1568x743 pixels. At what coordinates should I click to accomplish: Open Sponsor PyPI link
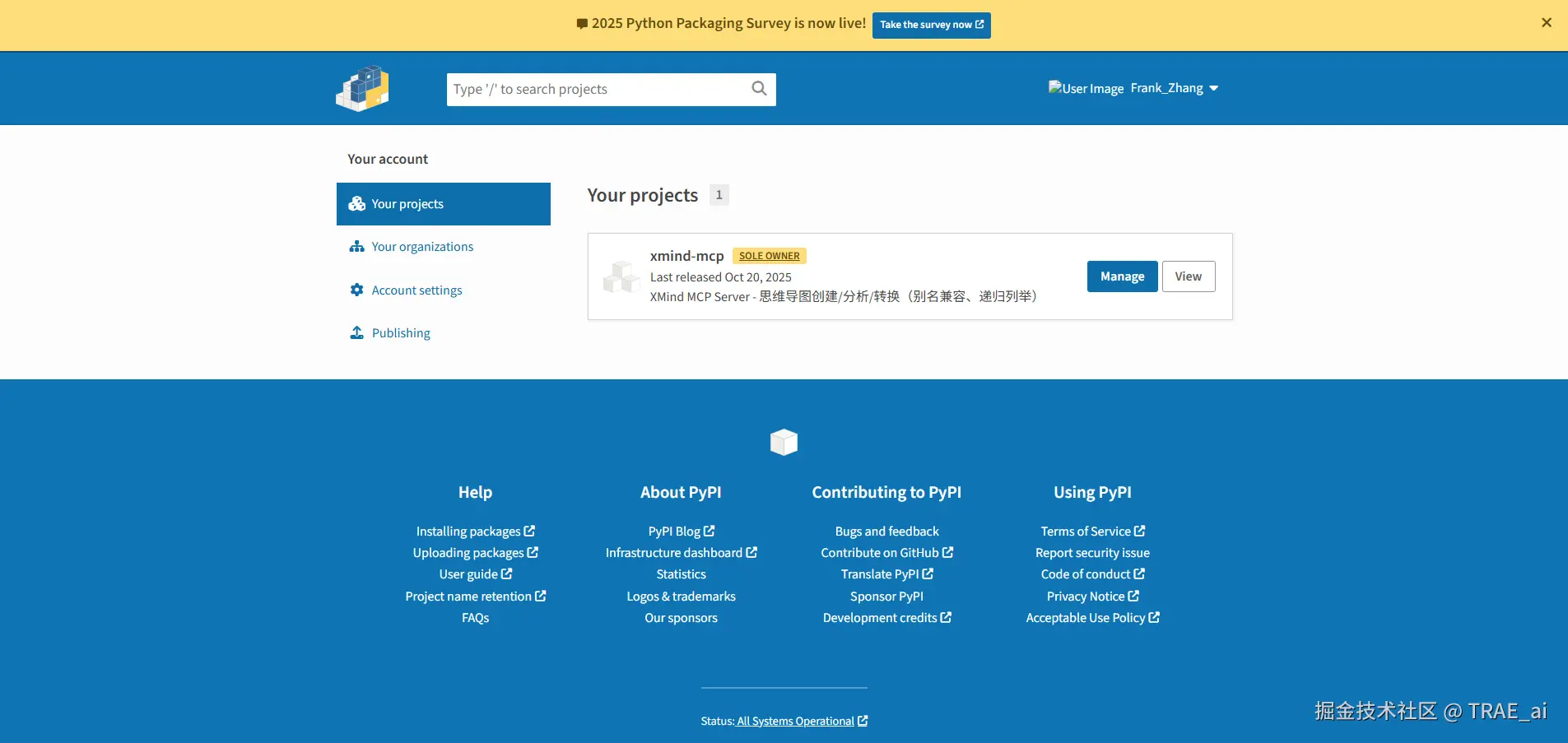click(886, 597)
